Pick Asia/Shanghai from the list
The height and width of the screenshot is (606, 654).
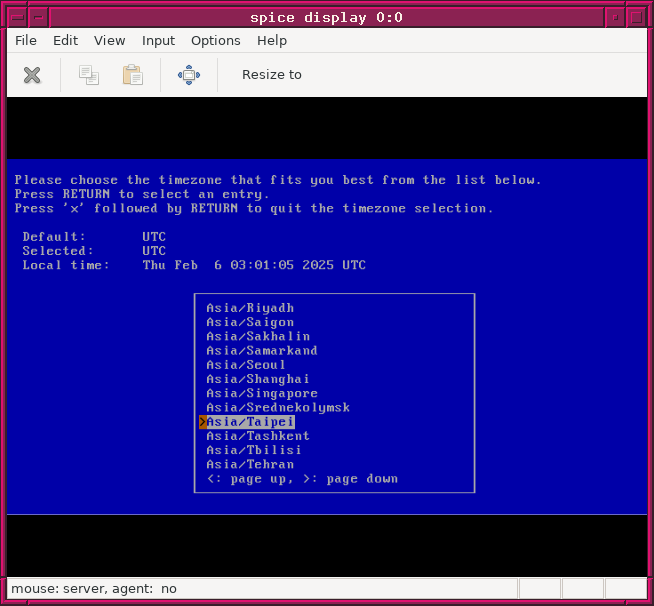[x=258, y=379]
